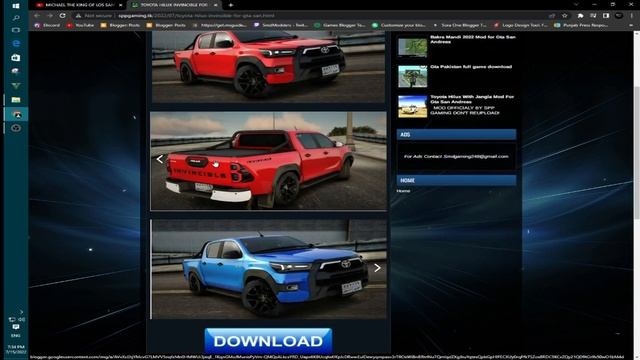This screenshot has height=360, width=640.
Task: Toggle the Chrome side panel
Action: [606, 16]
